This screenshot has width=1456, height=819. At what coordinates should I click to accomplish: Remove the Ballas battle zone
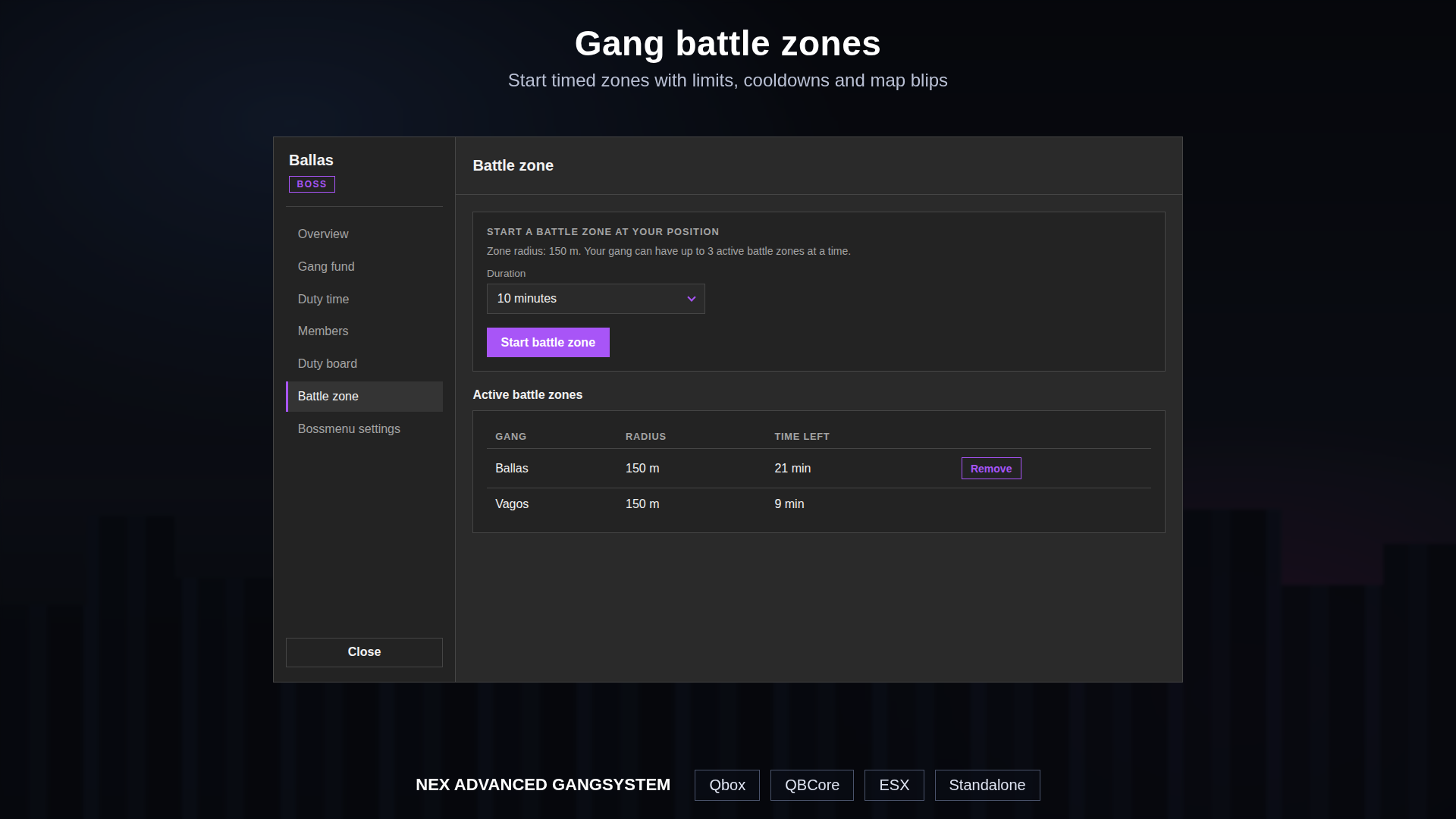(991, 469)
